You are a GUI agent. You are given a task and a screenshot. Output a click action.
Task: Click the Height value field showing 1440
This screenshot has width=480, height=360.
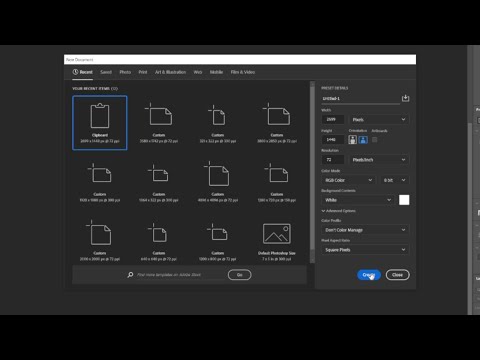click(333, 140)
